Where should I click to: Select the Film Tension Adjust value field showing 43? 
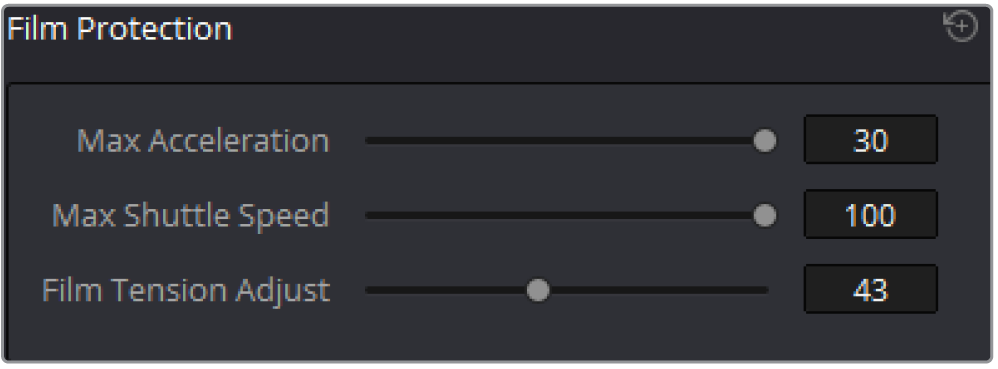871,289
